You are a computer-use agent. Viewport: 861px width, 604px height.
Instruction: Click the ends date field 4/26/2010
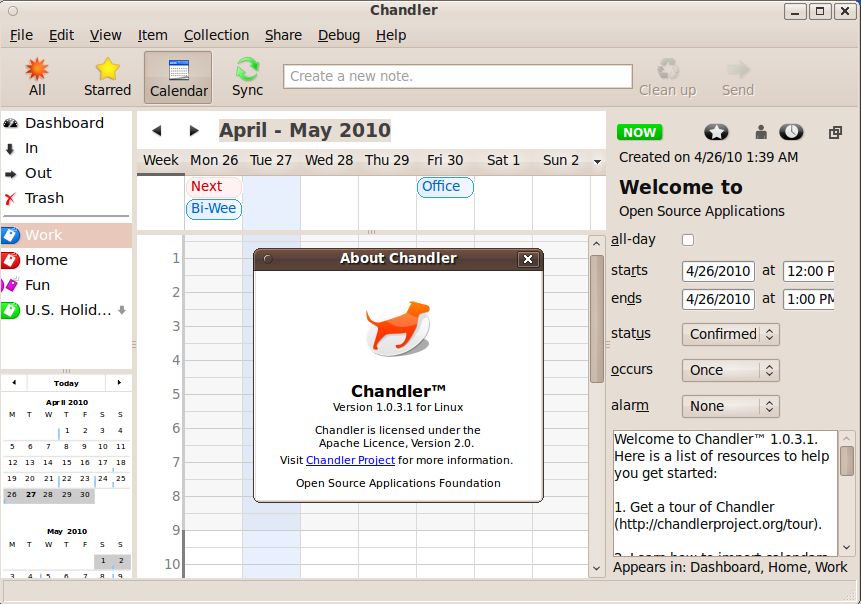[718, 299]
